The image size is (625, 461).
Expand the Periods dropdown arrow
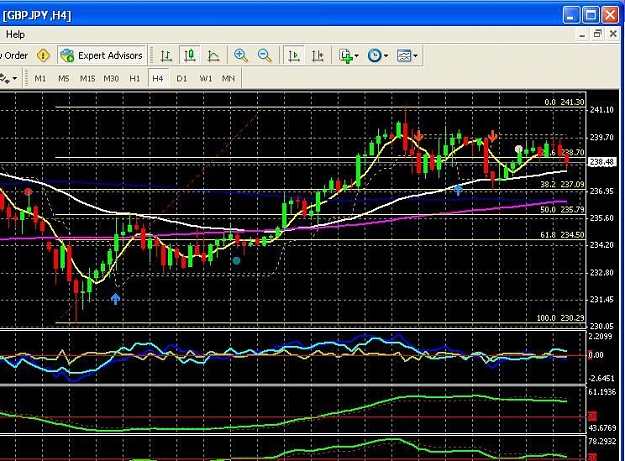tap(386, 56)
